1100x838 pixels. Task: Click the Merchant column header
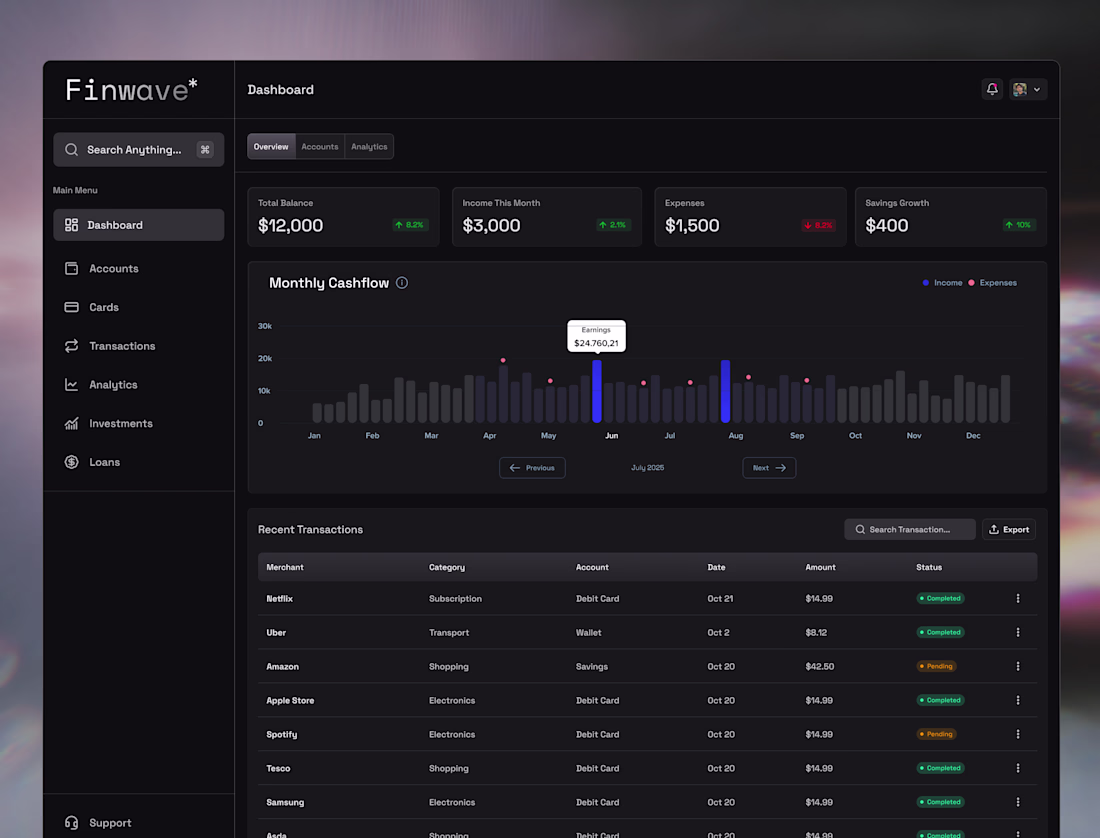(285, 567)
